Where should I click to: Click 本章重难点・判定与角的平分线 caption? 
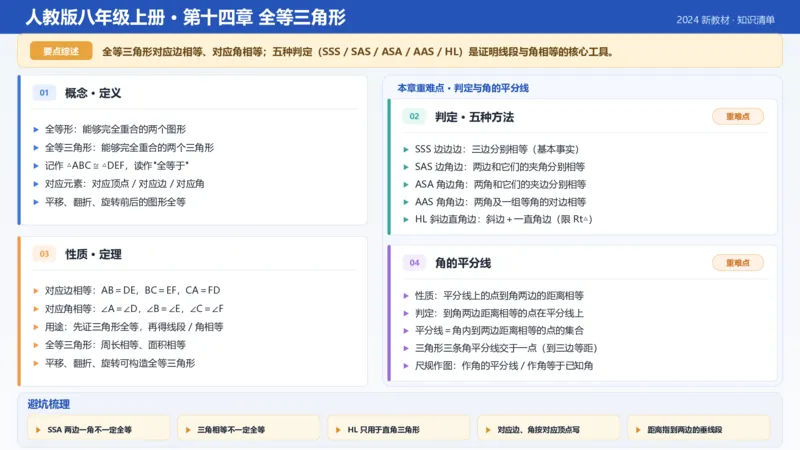click(463, 88)
